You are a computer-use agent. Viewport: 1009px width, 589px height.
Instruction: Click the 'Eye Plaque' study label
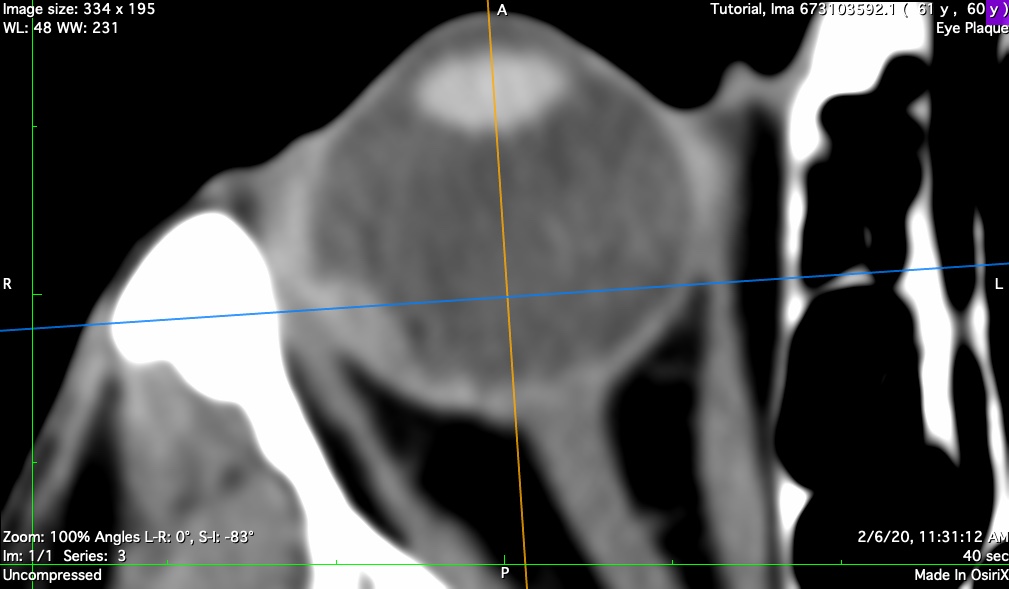[971, 28]
